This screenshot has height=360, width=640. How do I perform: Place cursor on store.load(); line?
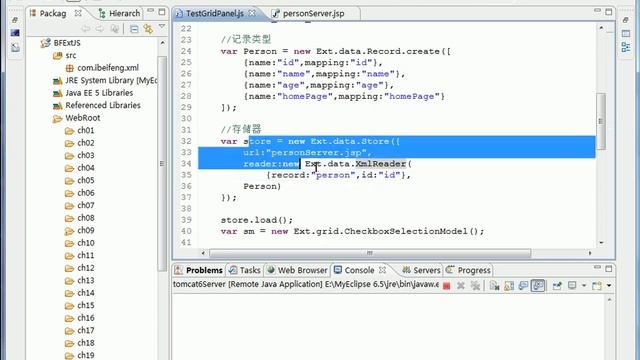coord(257,220)
